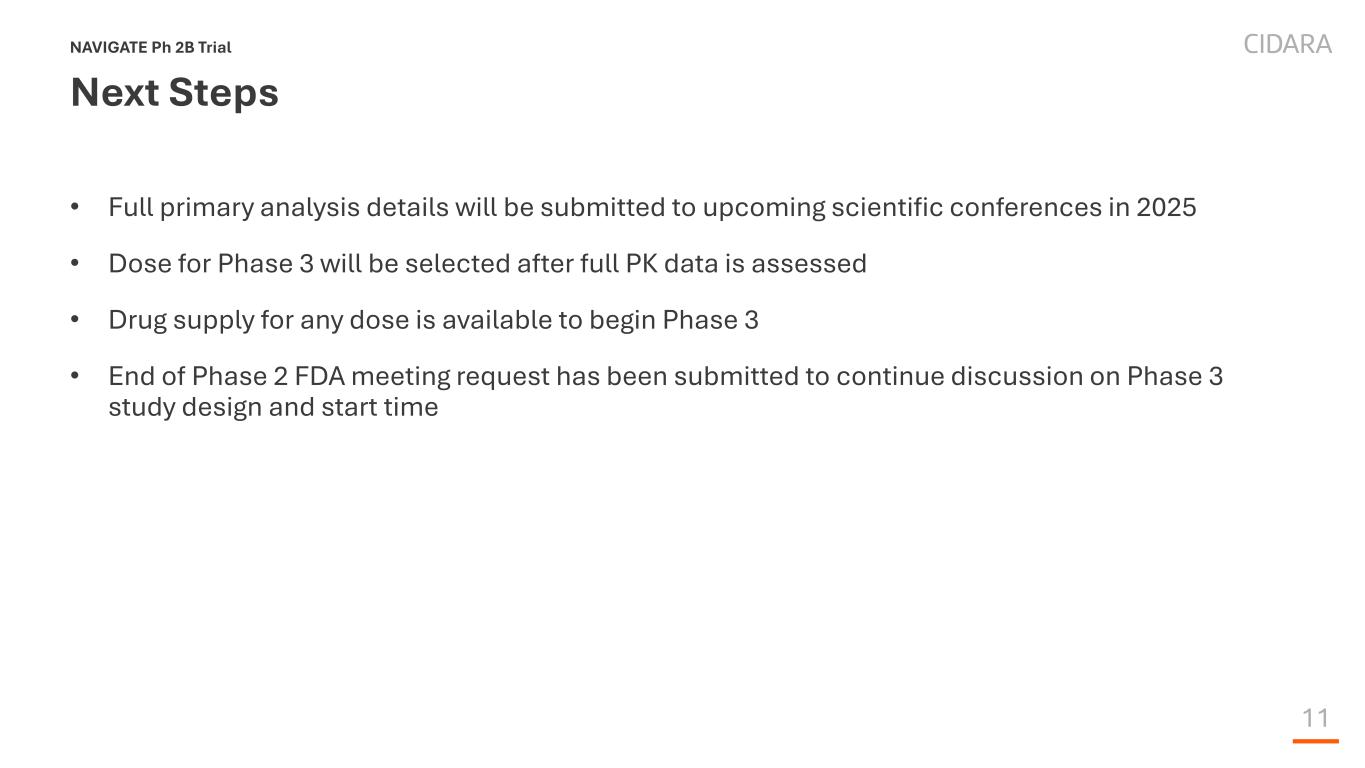Click the bullet marker before "Drug supply"
This screenshot has height=768, width=1365.
[x=75, y=320]
